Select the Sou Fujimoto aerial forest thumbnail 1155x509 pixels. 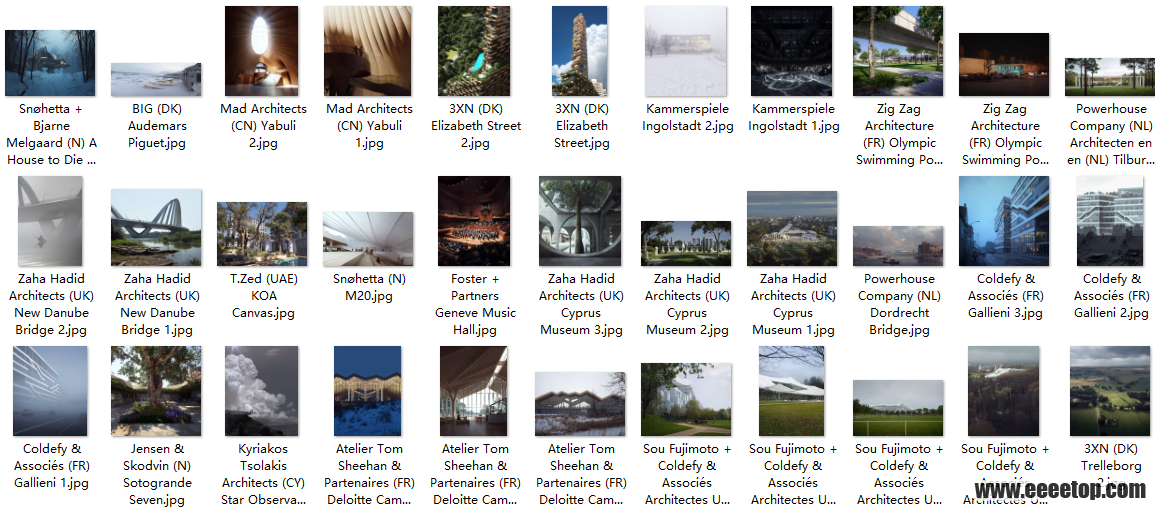1004,391
